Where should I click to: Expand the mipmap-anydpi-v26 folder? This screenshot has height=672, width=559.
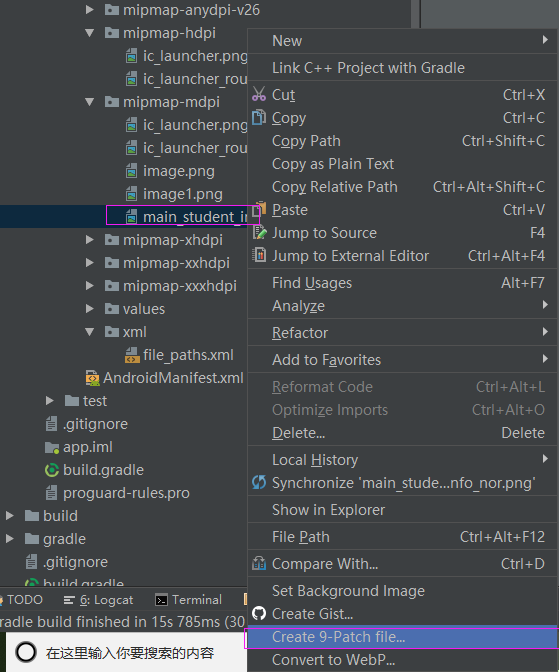[x=90, y=9]
